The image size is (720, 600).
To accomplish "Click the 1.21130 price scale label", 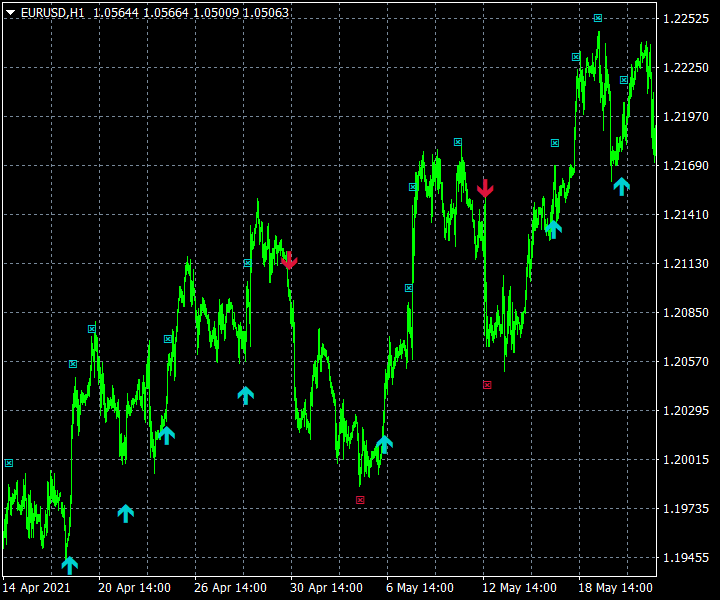I will point(686,264).
